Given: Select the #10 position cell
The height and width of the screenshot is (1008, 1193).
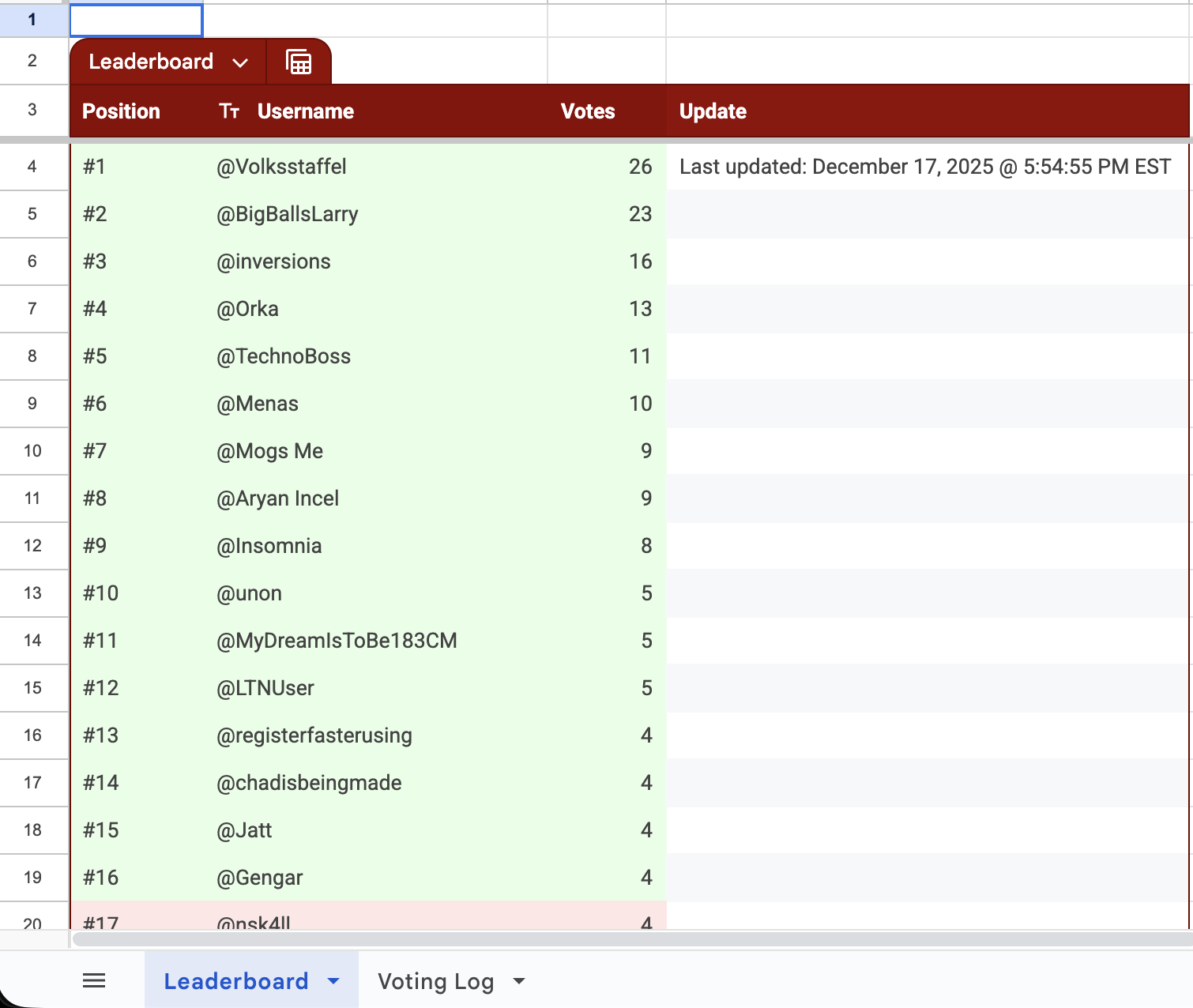Looking at the screenshot, I should point(101,593).
